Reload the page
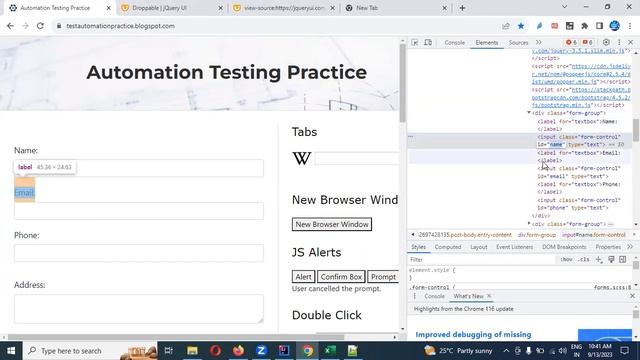640x360 pixels. pos(40,26)
